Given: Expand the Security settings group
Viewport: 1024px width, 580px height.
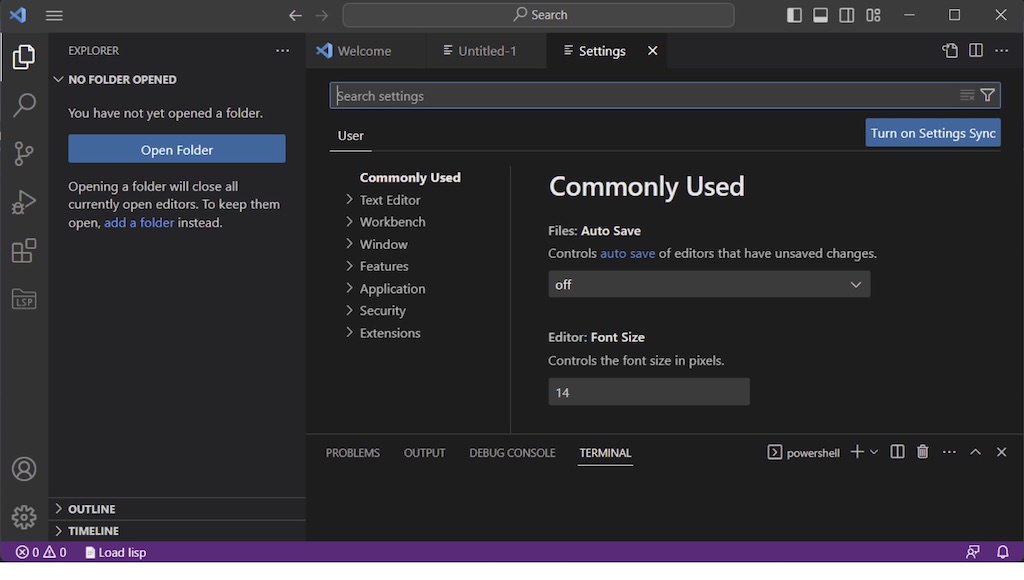Looking at the screenshot, I should tap(383, 311).
